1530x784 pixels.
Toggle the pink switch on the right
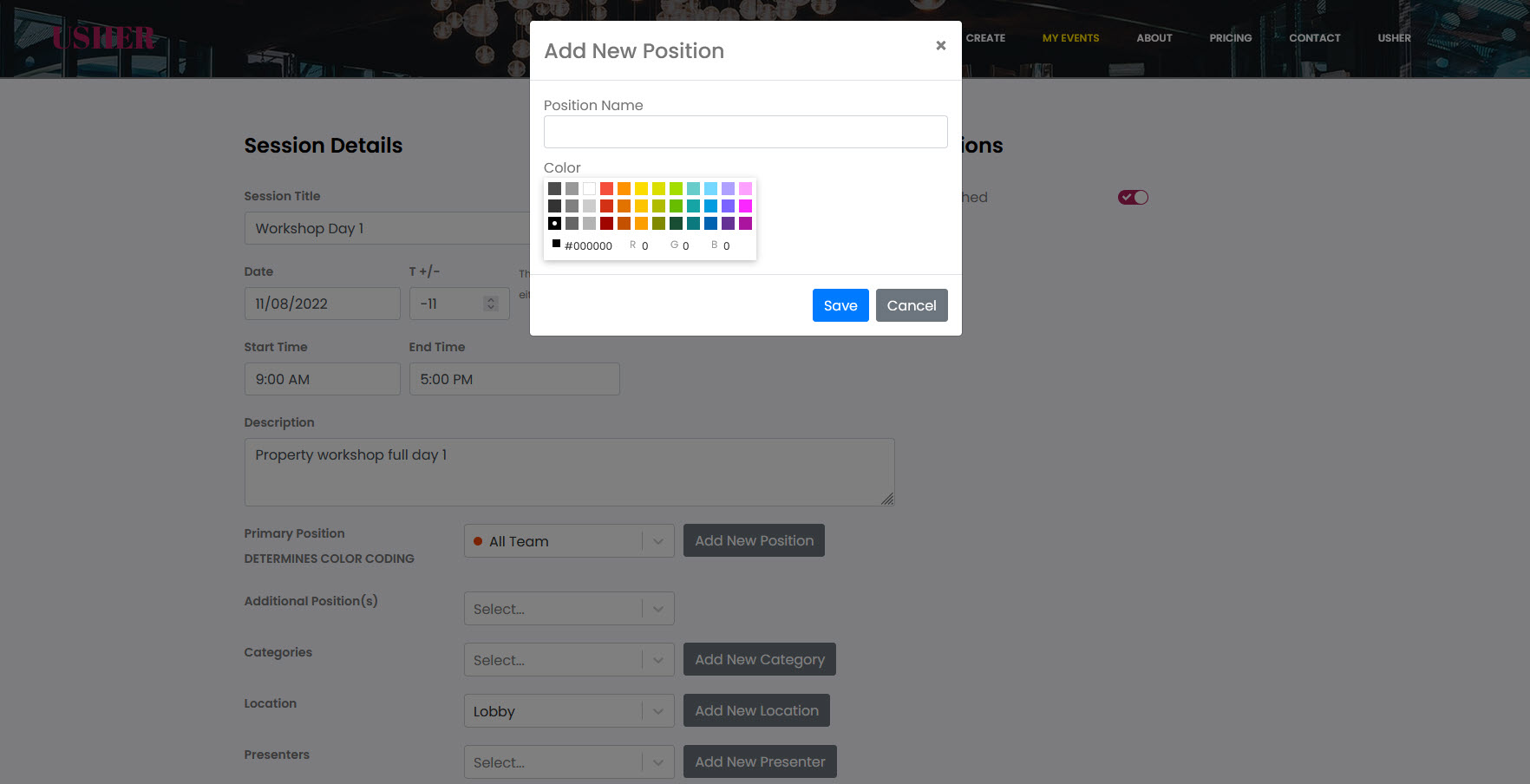click(x=1133, y=198)
